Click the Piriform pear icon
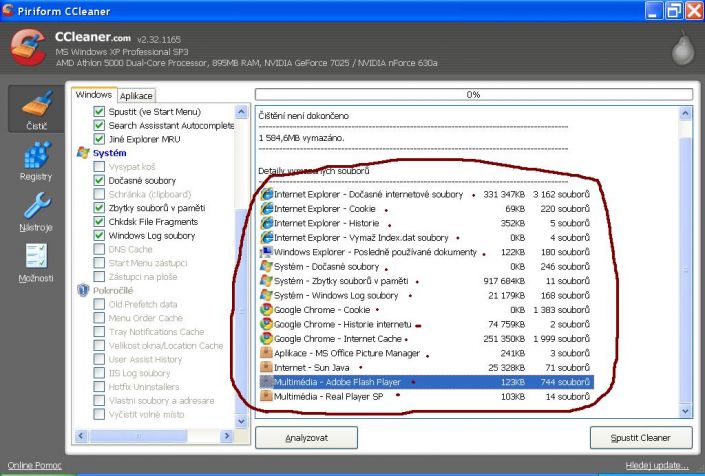Image resolution: width=705 pixels, height=476 pixels. pos(683,48)
